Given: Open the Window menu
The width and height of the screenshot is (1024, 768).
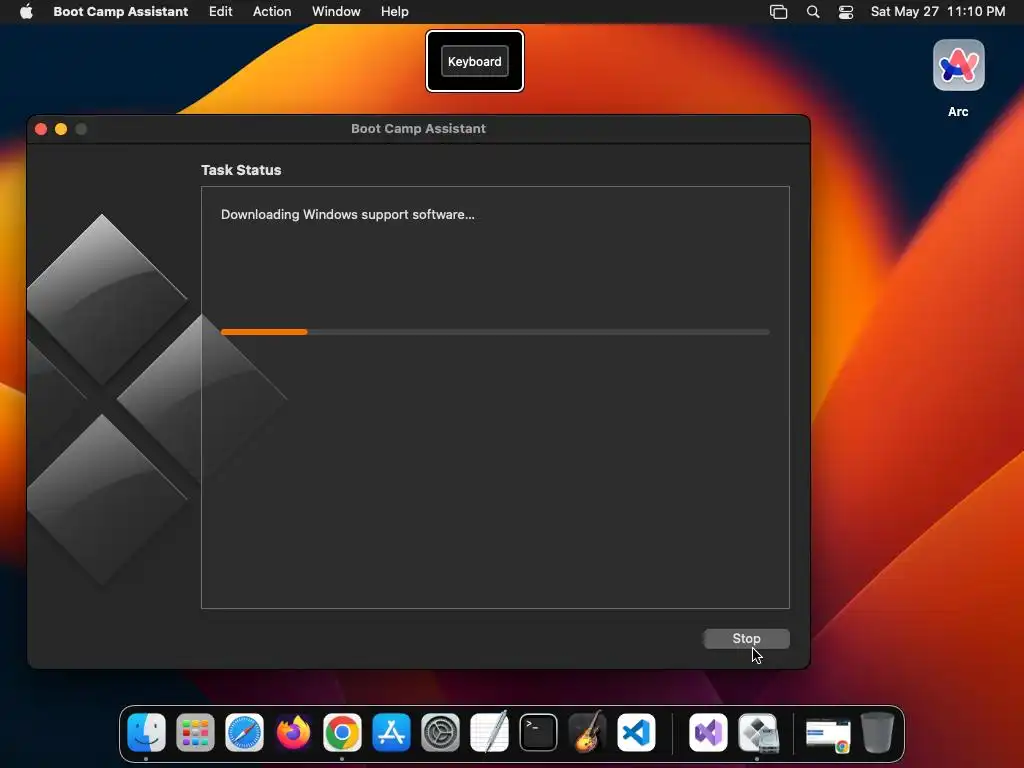Looking at the screenshot, I should [336, 11].
